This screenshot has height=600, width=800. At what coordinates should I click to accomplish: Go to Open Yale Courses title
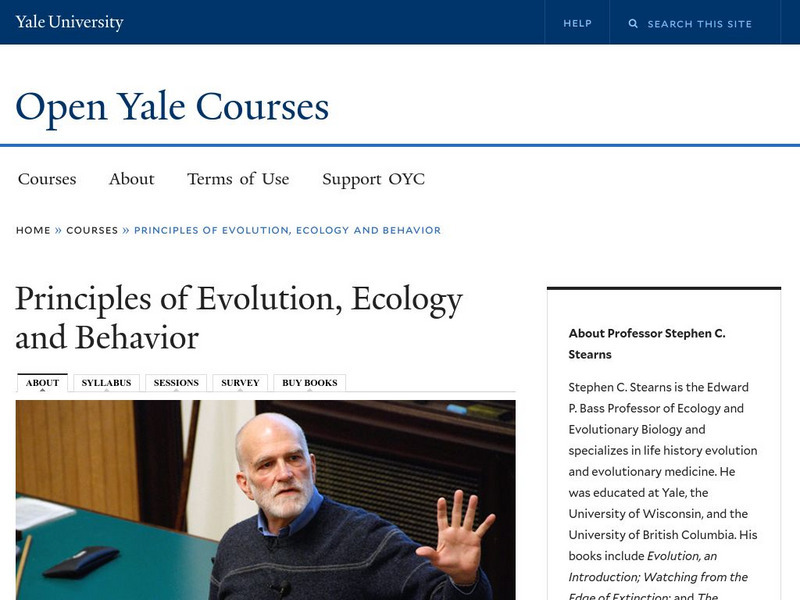click(172, 106)
